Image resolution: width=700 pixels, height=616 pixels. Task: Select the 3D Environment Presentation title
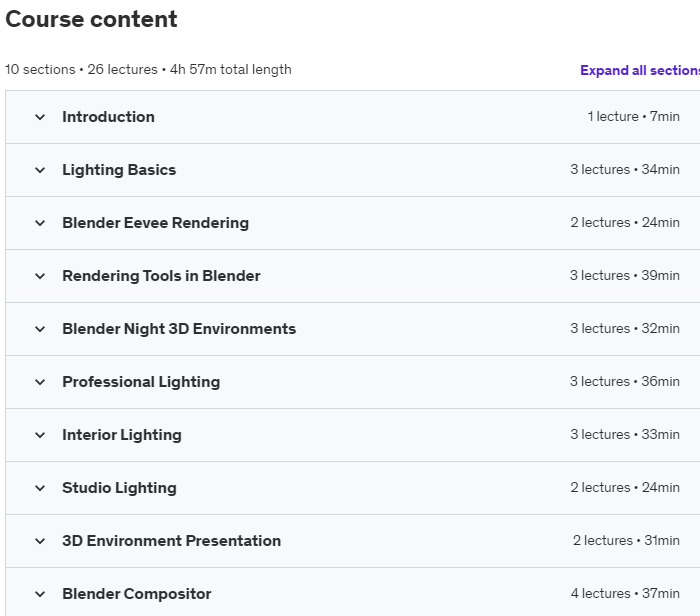171,541
